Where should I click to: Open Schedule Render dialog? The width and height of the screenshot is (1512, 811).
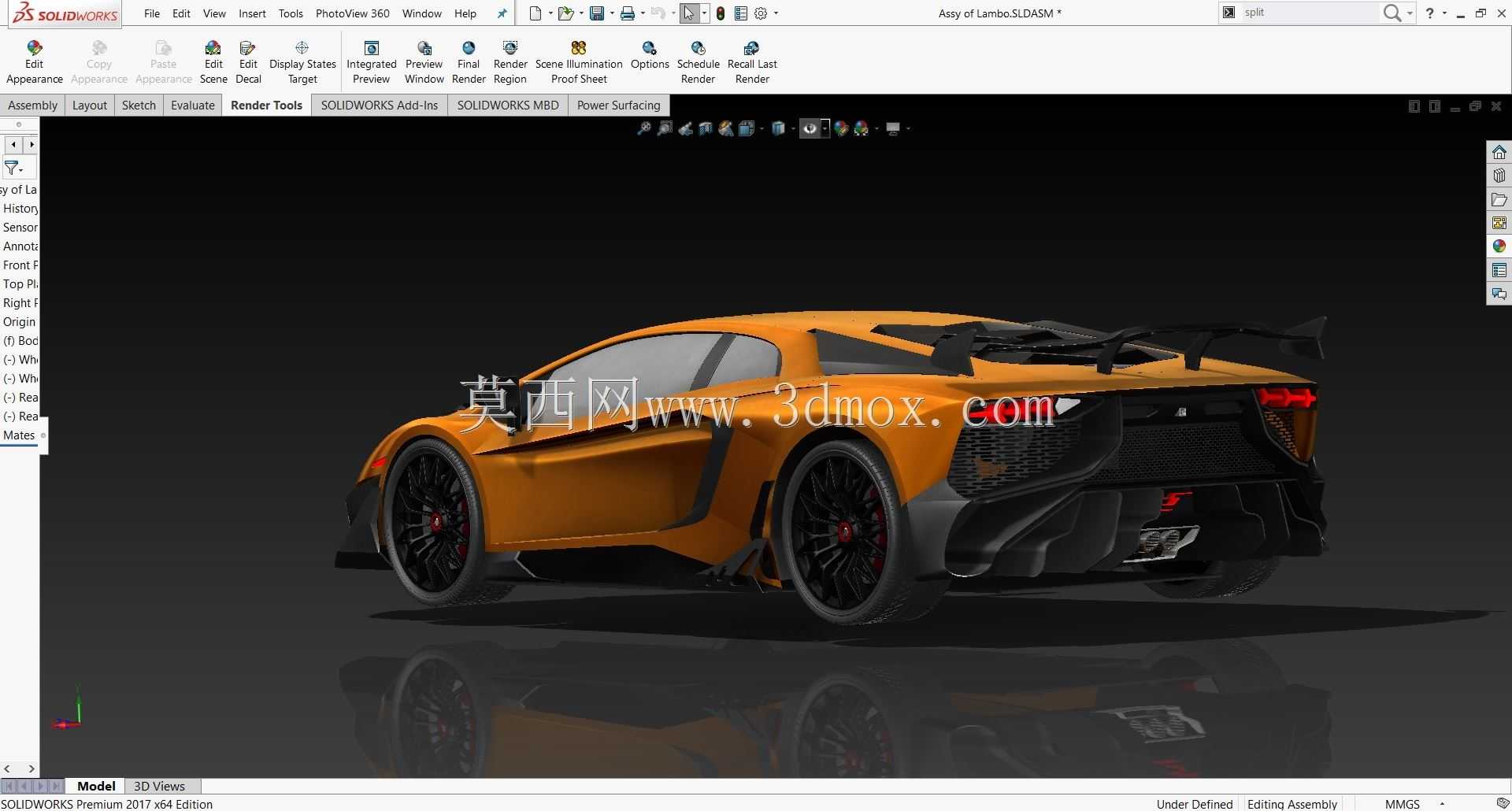699,62
